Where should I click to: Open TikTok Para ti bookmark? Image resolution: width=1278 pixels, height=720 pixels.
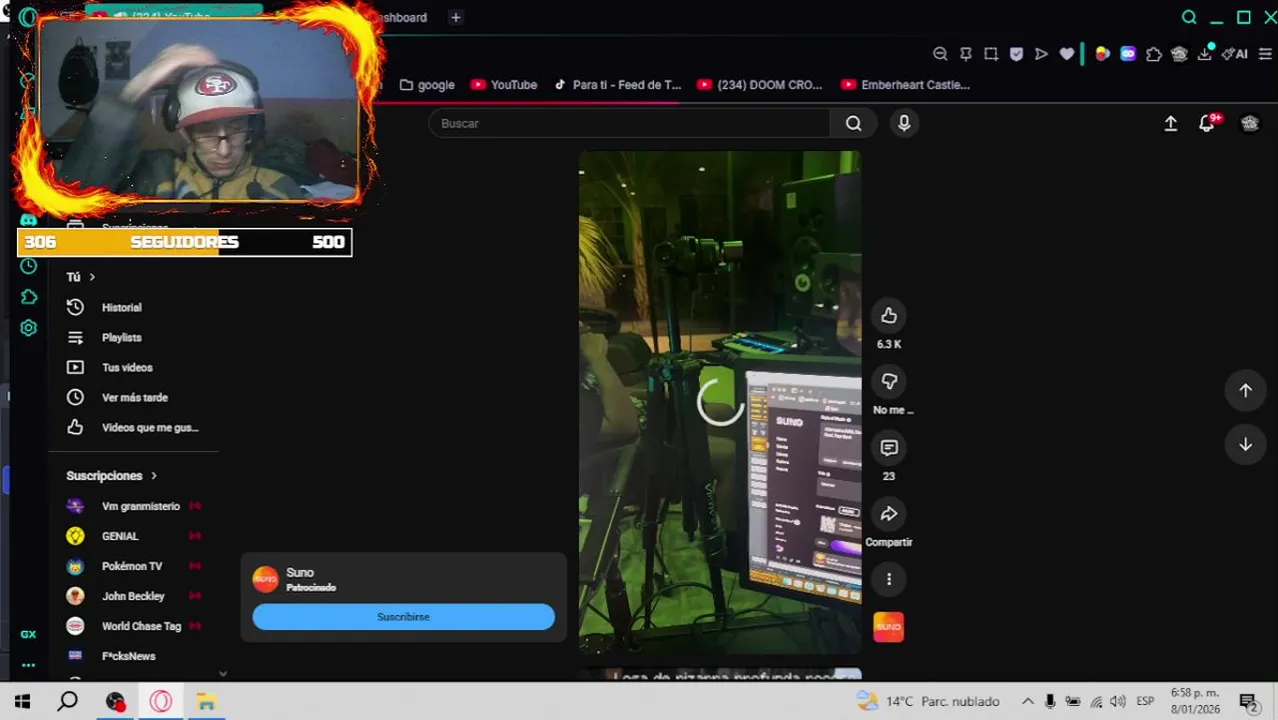[x=617, y=85]
